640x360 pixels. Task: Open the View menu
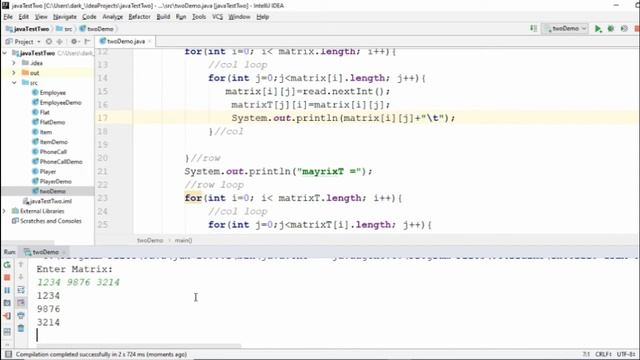point(41,17)
